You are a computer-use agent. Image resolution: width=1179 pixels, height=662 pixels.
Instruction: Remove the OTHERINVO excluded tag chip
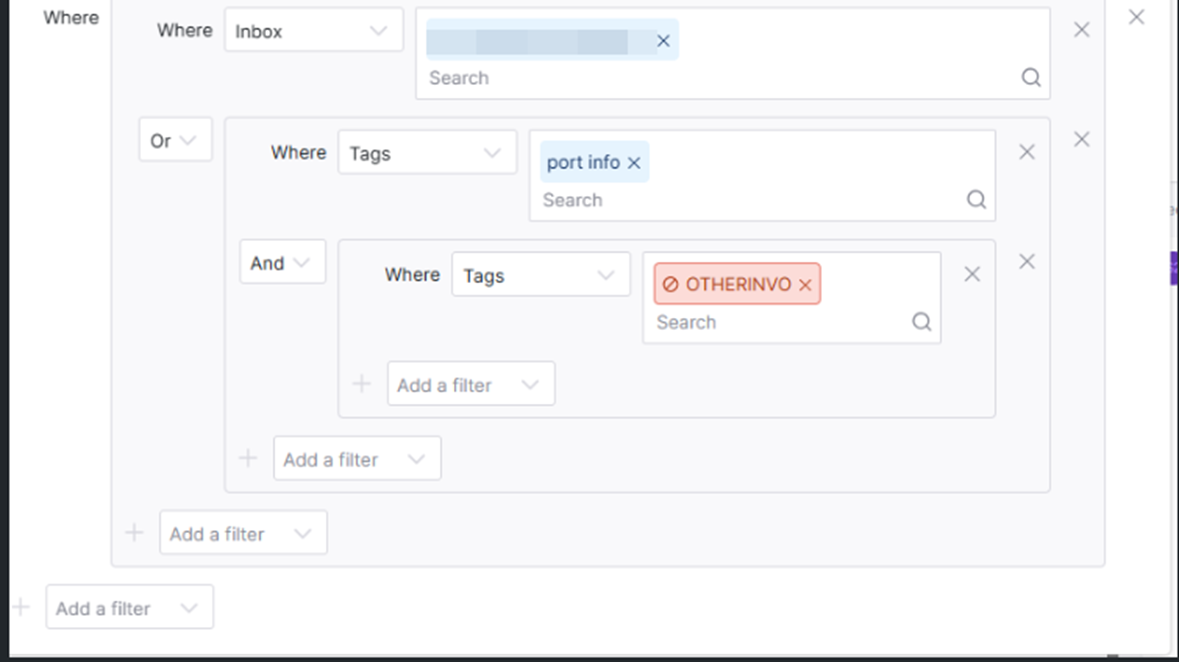(x=805, y=285)
